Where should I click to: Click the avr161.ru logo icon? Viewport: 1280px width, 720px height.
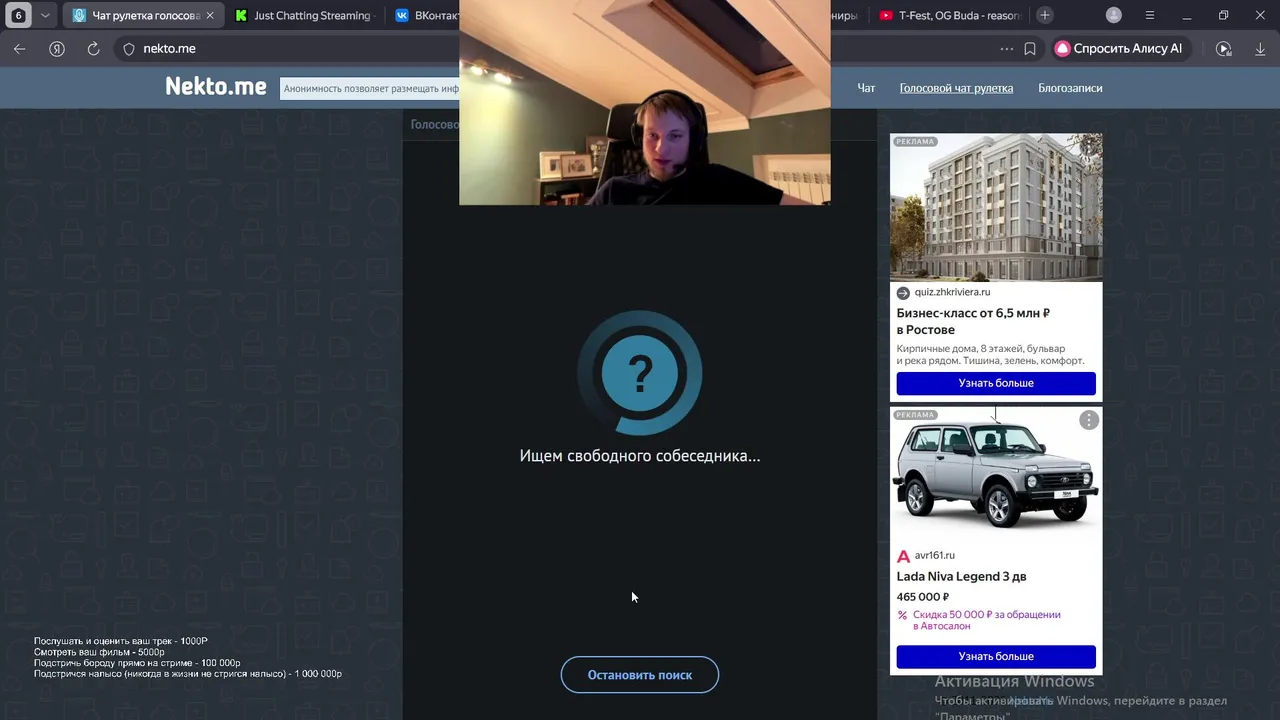click(x=903, y=556)
